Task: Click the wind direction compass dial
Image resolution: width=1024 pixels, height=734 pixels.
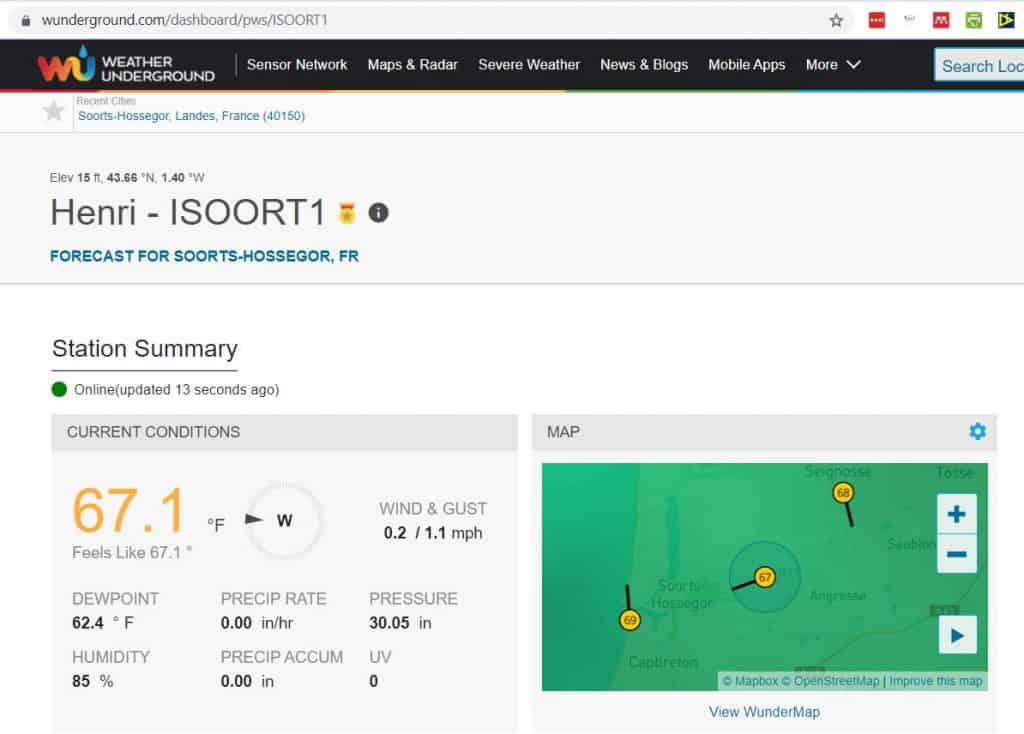Action: 284,520
